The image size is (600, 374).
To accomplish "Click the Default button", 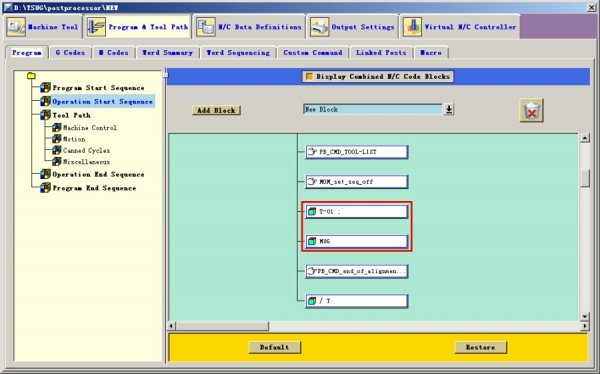I will 275,347.
